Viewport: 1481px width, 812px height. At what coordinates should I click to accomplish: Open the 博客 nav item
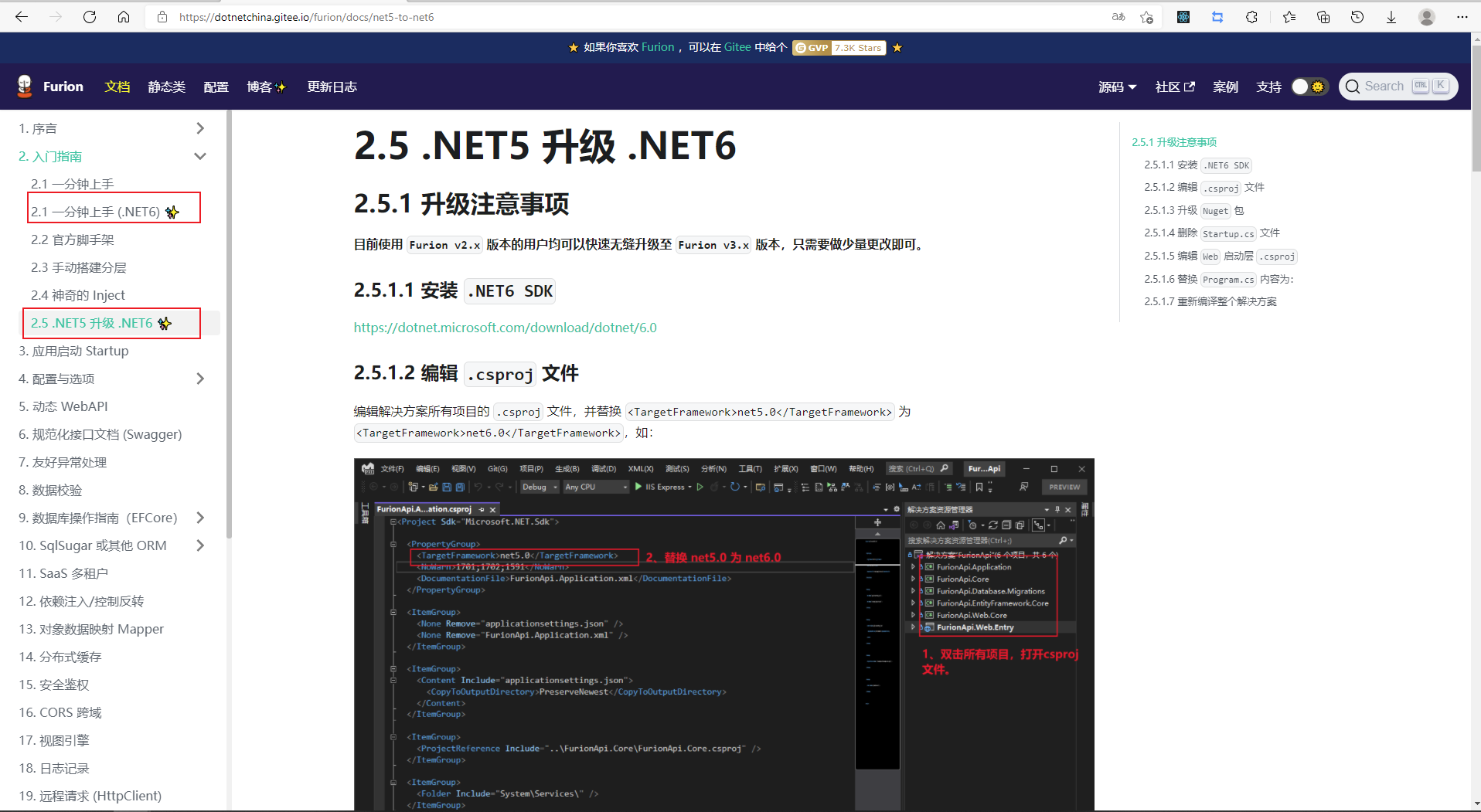(x=267, y=87)
